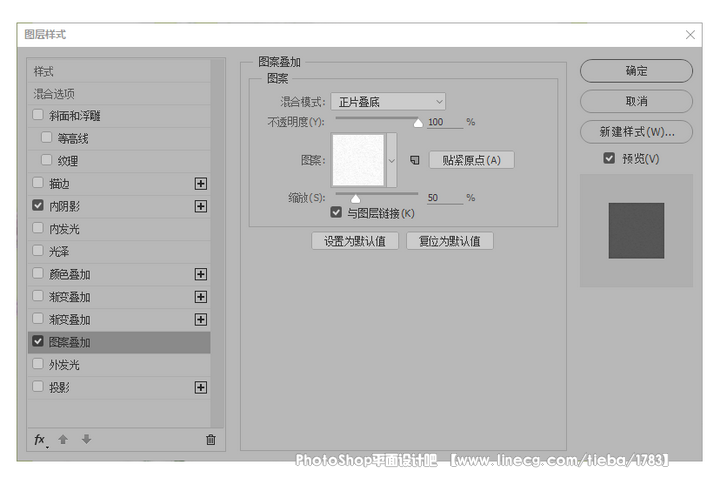Image resolution: width=719 pixels, height=477 pixels.
Task: Click the 确定 button
Action: [636, 71]
